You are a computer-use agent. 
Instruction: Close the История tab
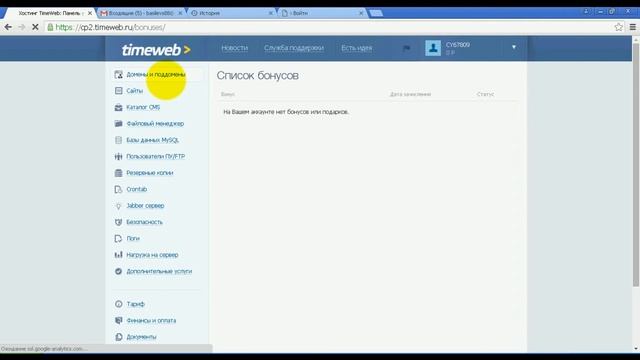coord(271,13)
